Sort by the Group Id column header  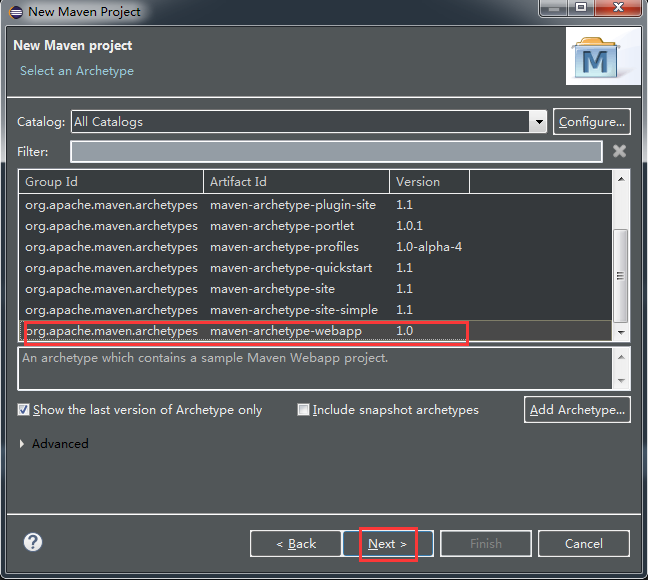coord(111,181)
